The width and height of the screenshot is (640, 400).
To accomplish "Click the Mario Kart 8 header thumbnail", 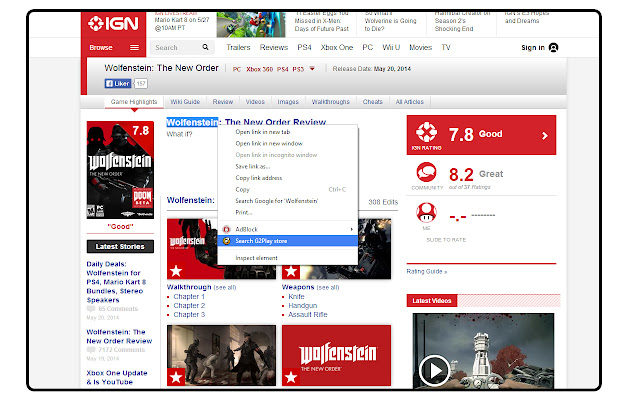I will click(x=251, y=25).
